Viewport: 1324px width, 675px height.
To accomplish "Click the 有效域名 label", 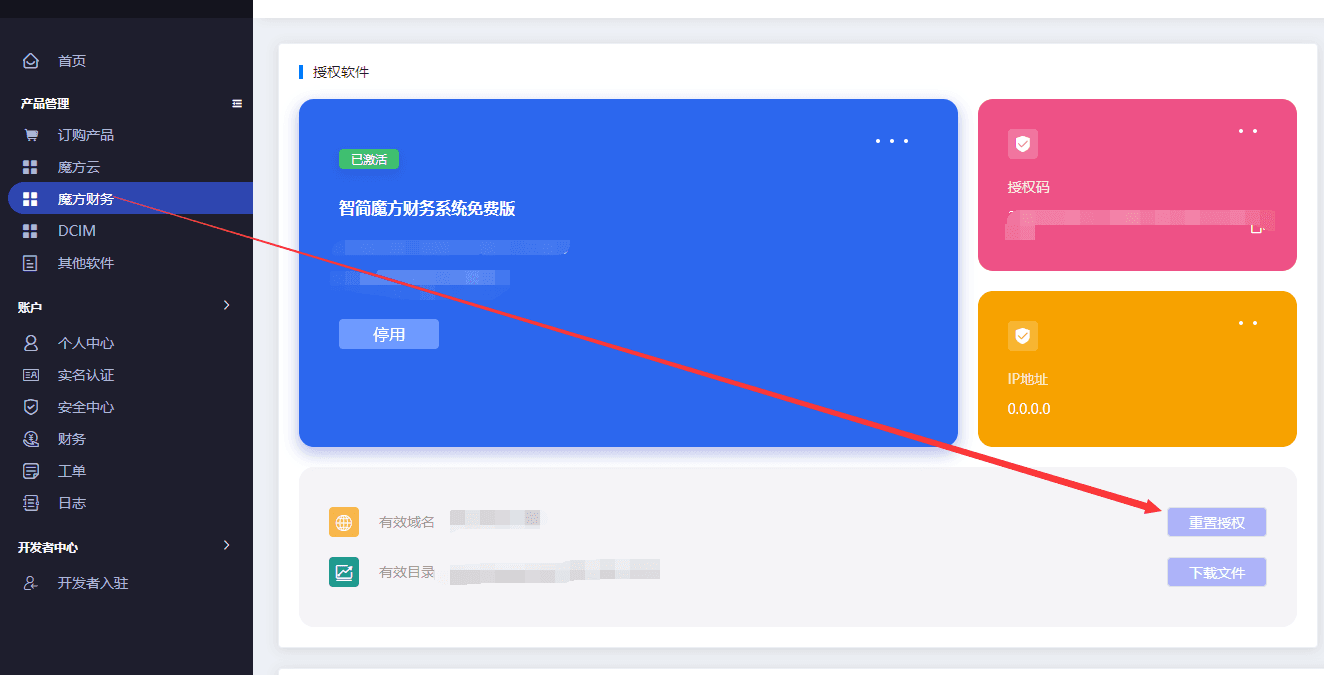I will pos(407,522).
